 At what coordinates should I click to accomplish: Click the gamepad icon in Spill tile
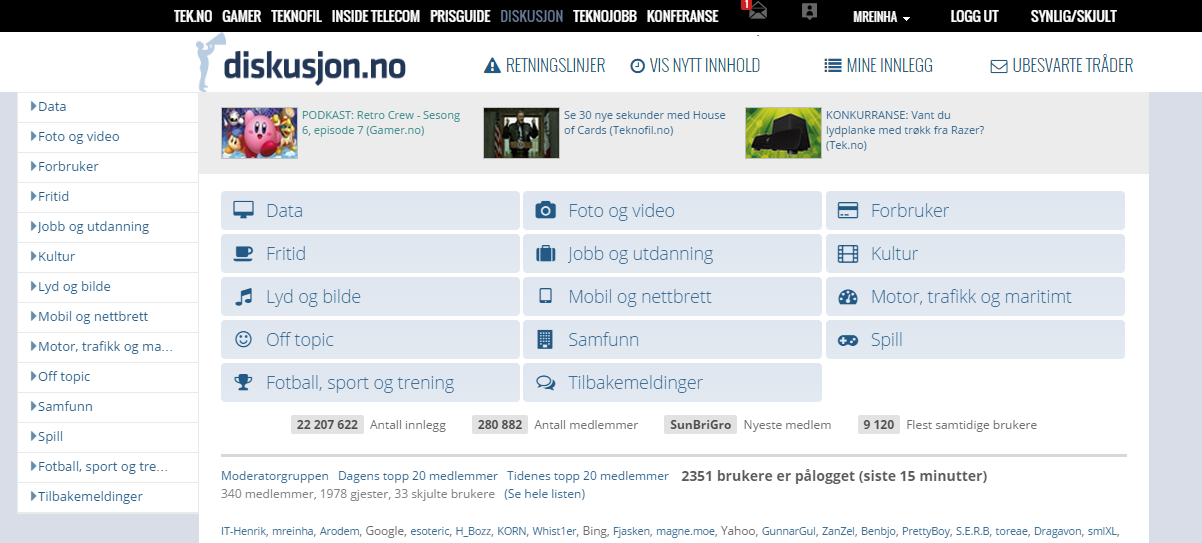point(848,339)
